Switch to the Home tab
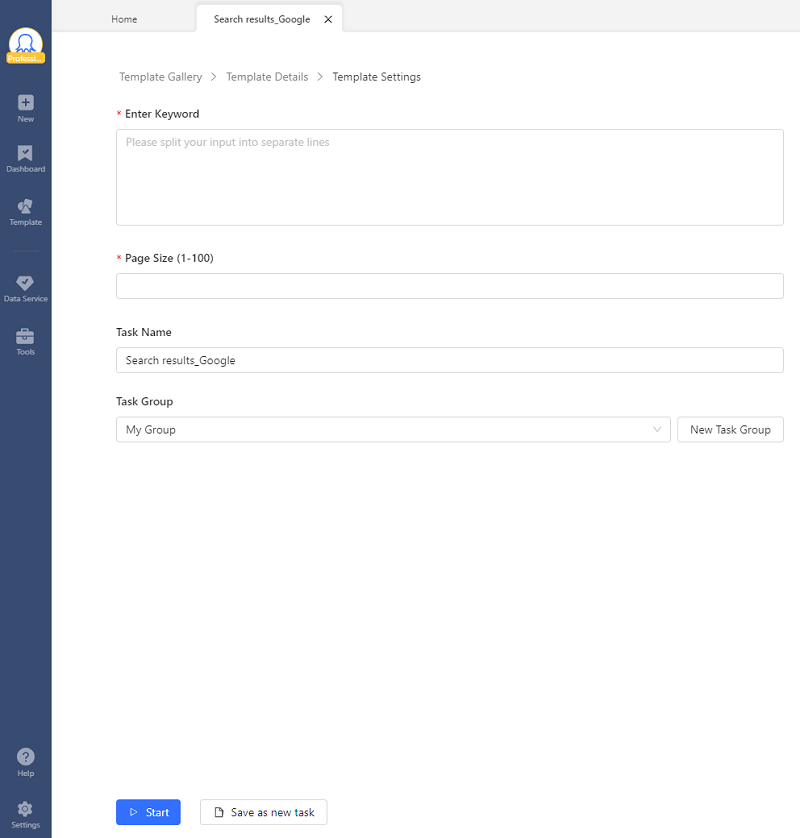800x838 pixels. (x=124, y=19)
